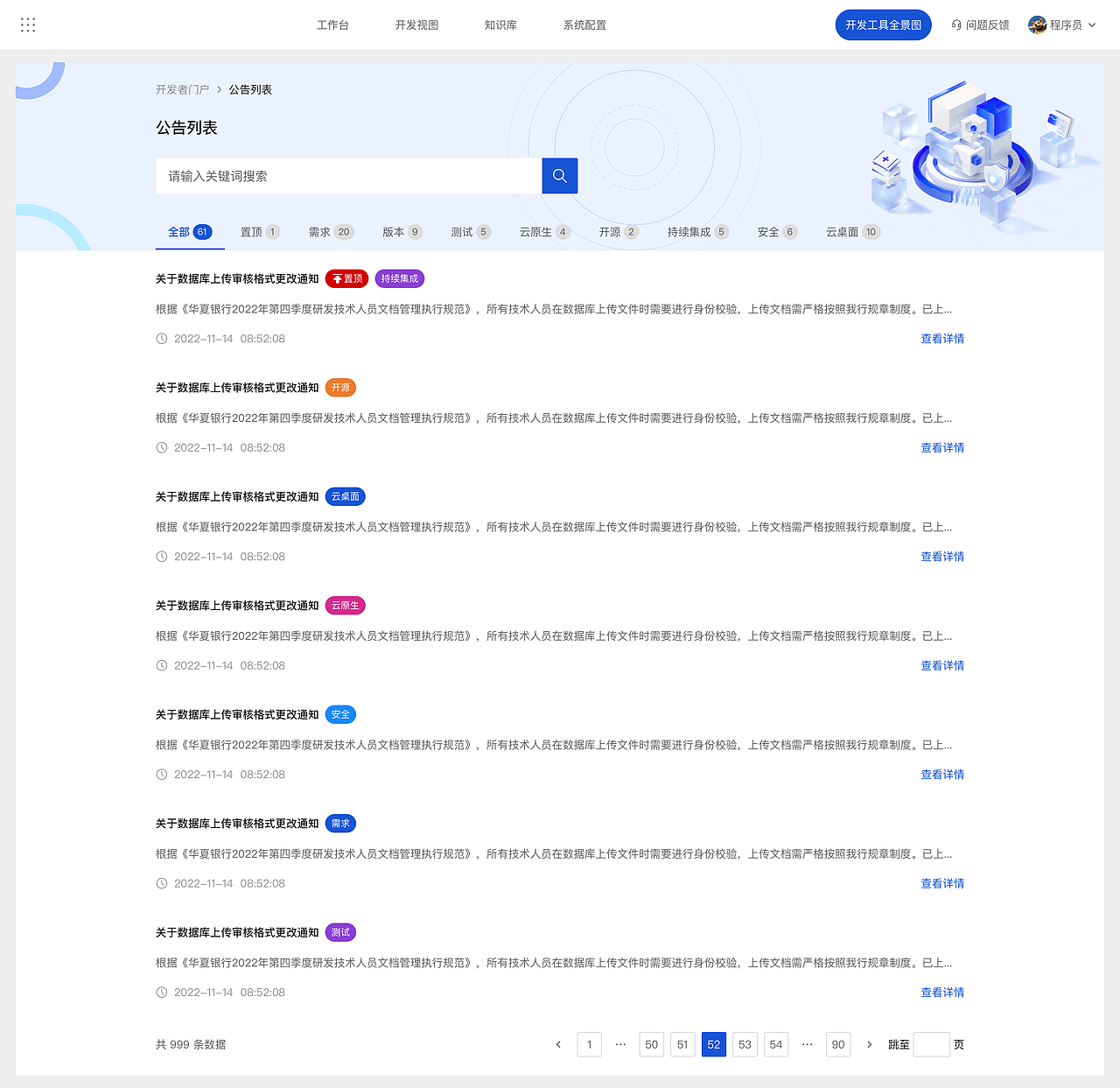Open 开发视图 in top navigation

[x=416, y=25]
